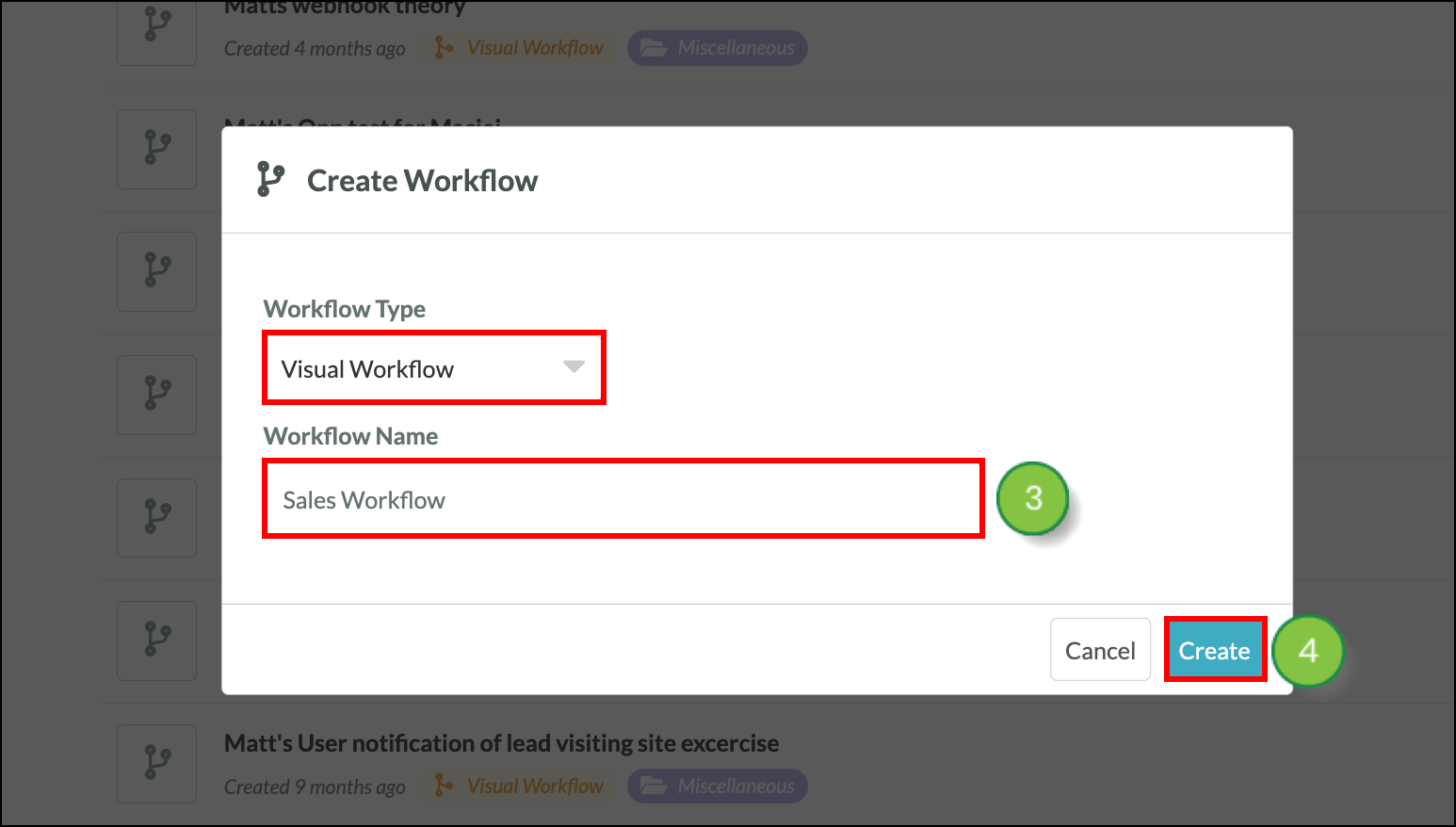Open Matt's User notification workflow title
Image resolution: width=1456 pixels, height=827 pixels.
coord(501,743)
